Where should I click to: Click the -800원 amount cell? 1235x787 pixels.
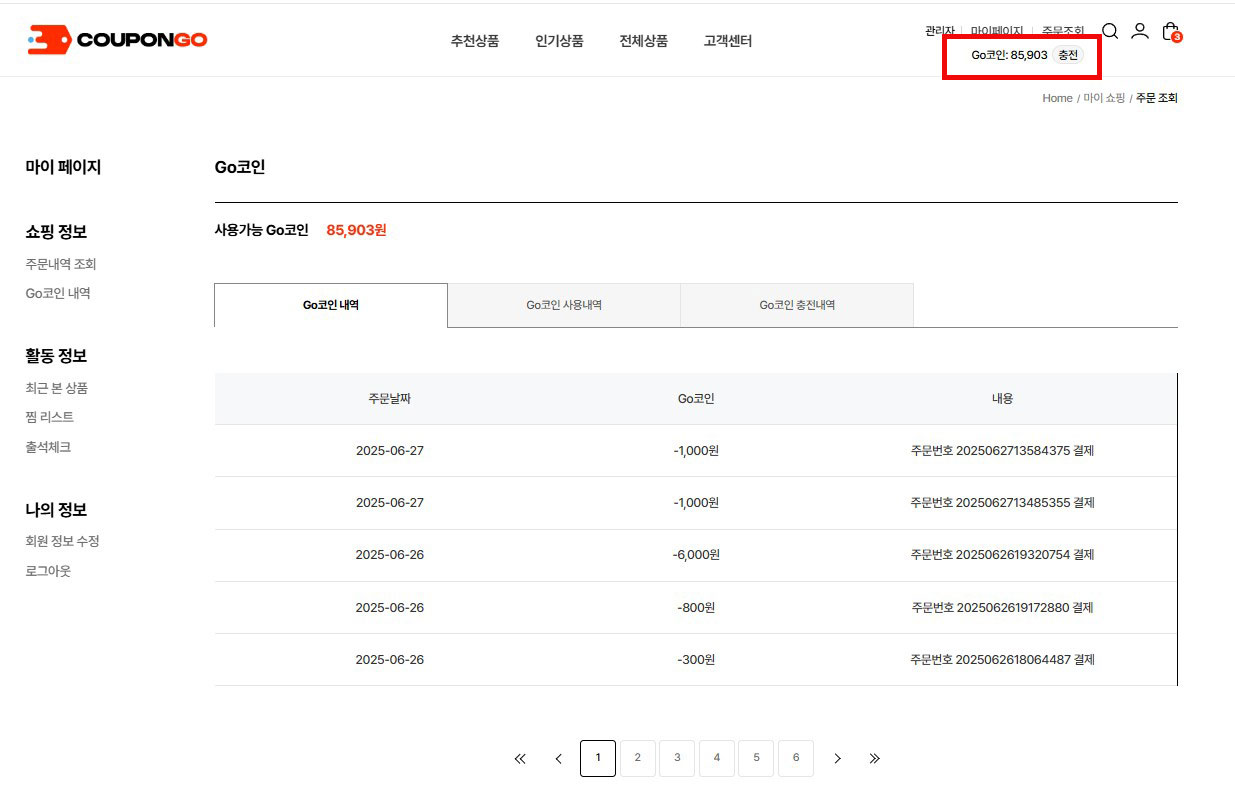(696, 608)
